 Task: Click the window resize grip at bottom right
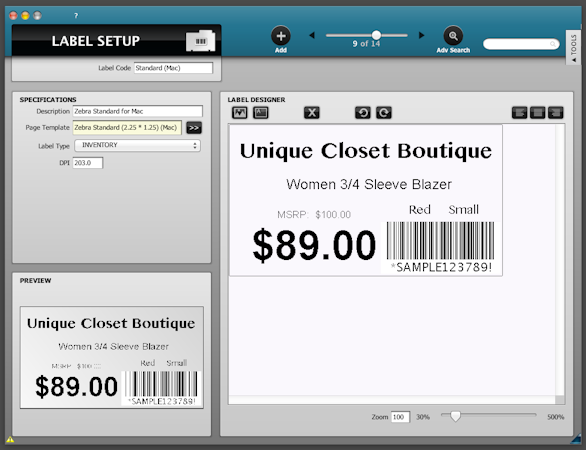coord(577,438)
